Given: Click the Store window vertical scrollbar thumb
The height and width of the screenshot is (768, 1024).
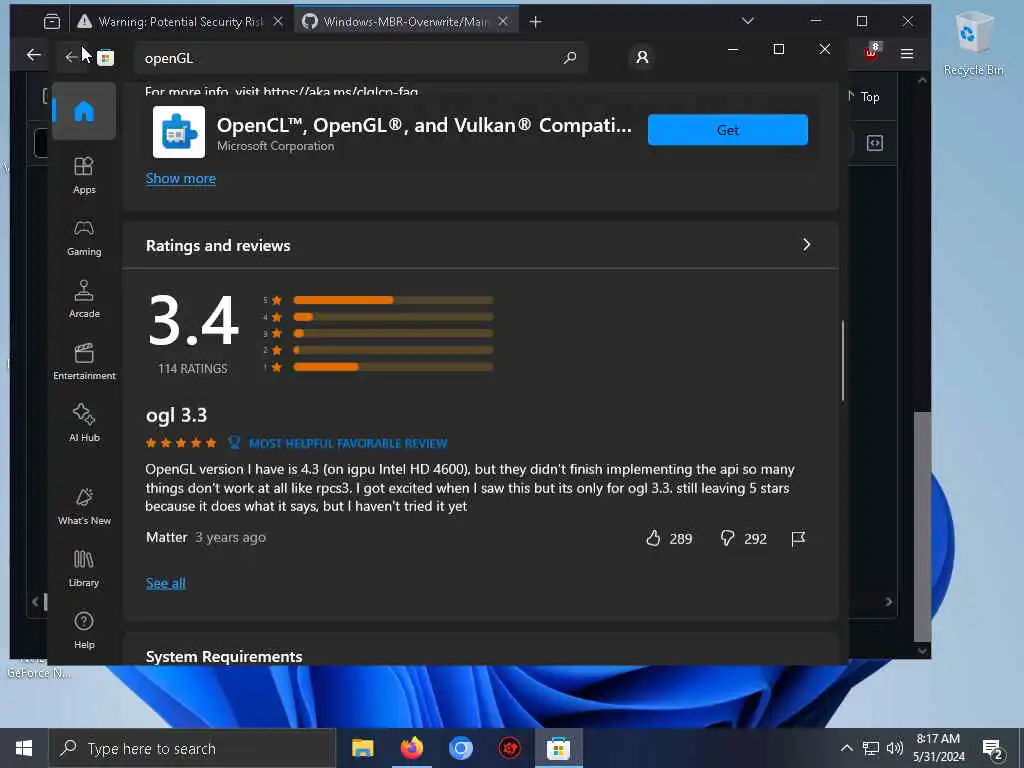Looking at the screenshot, I should (842, 360).
